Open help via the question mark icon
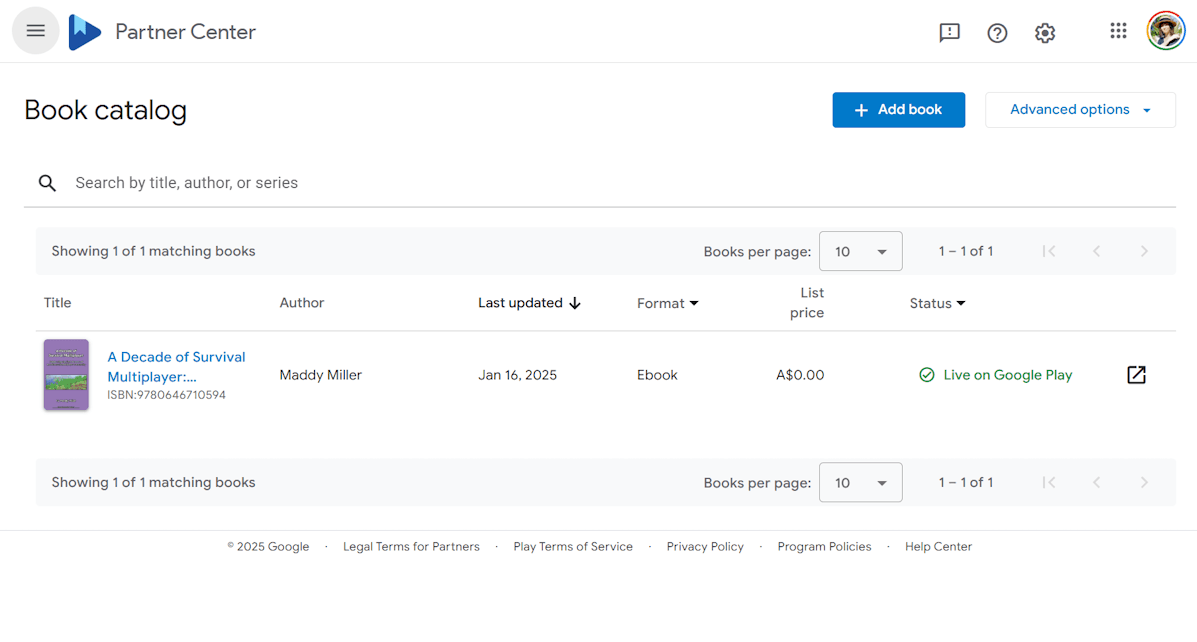Image resolution: width=1197 pixels, height=642 pixels. [x=996, y=33]
